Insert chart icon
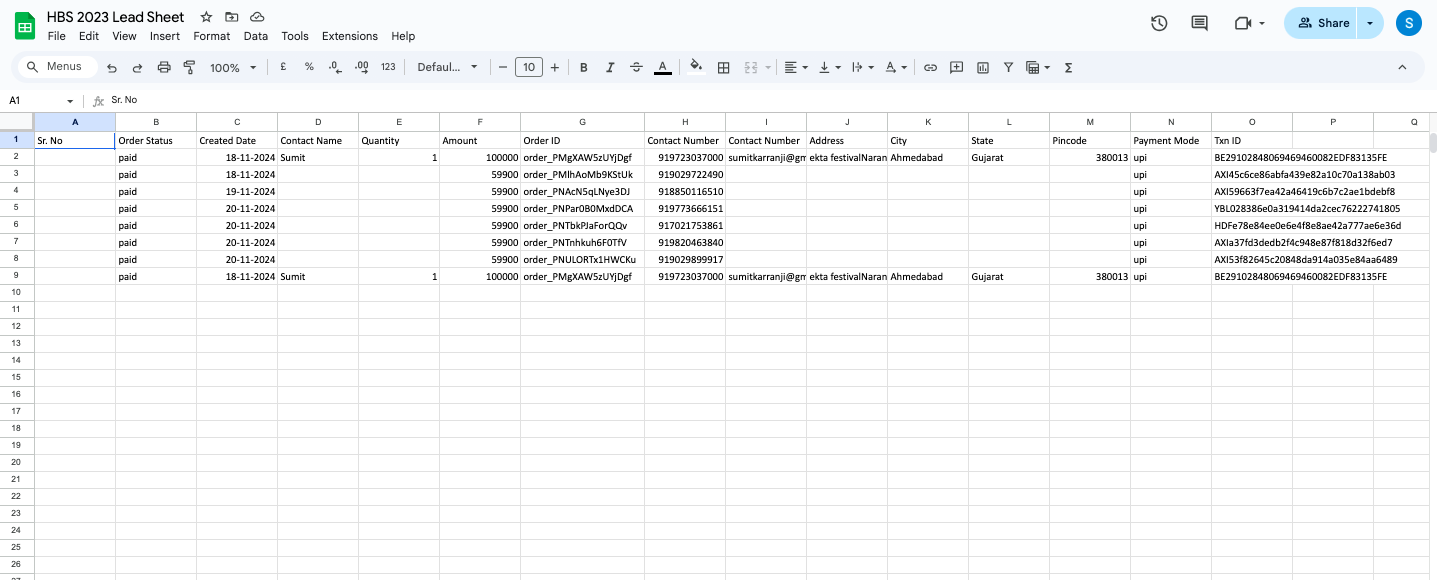The image size is (1437, 580). pos(982,67)
